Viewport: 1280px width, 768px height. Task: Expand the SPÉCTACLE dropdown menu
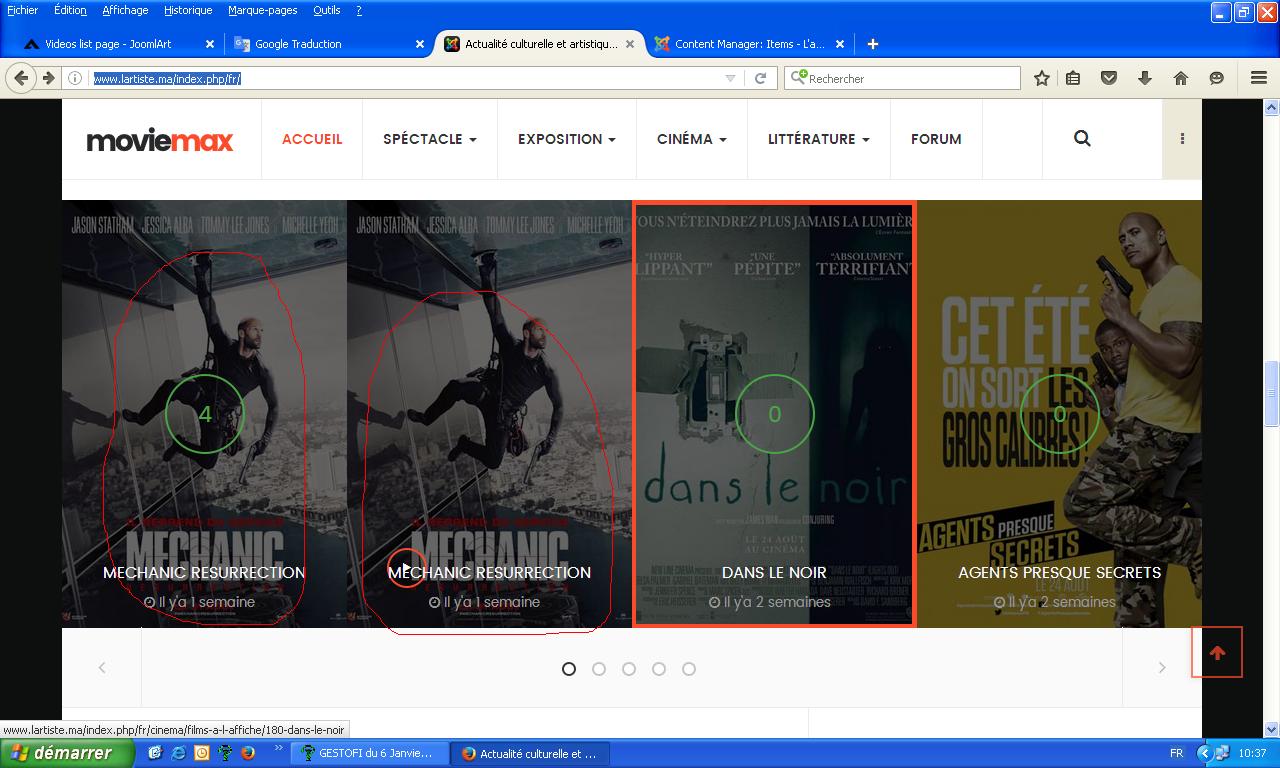coord(430,139)
